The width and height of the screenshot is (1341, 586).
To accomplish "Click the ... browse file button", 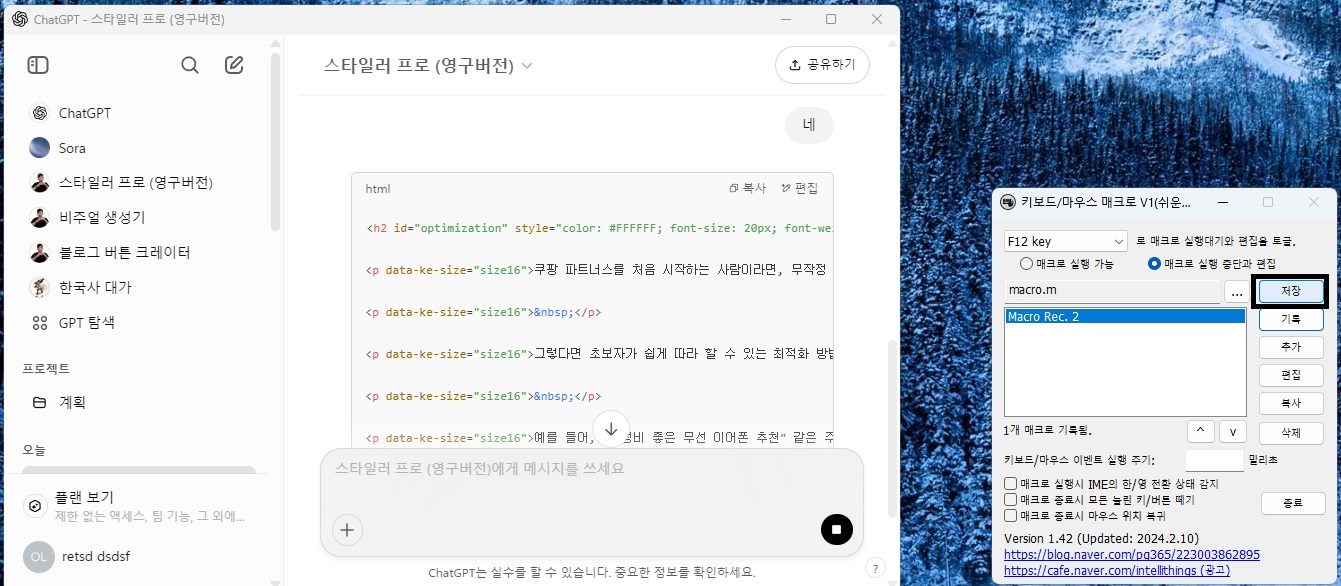I will (1236, 292).
